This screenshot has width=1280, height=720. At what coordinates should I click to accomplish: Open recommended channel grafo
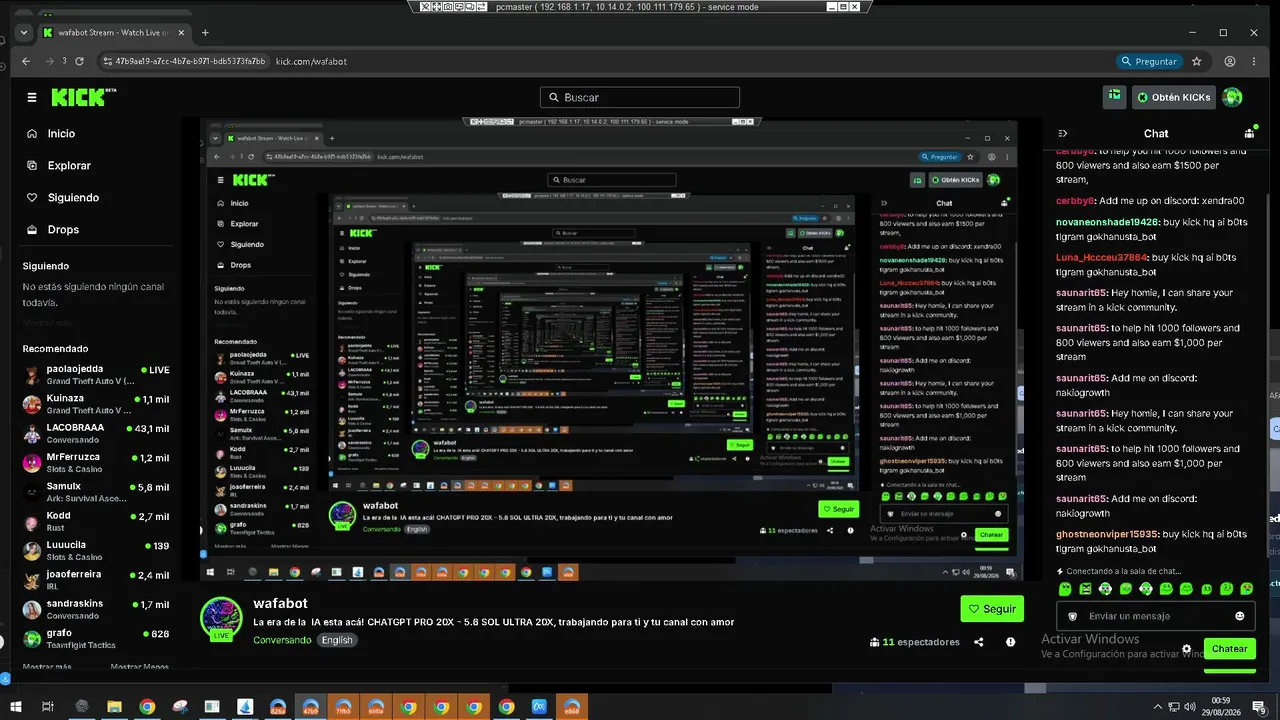(96, 639)
